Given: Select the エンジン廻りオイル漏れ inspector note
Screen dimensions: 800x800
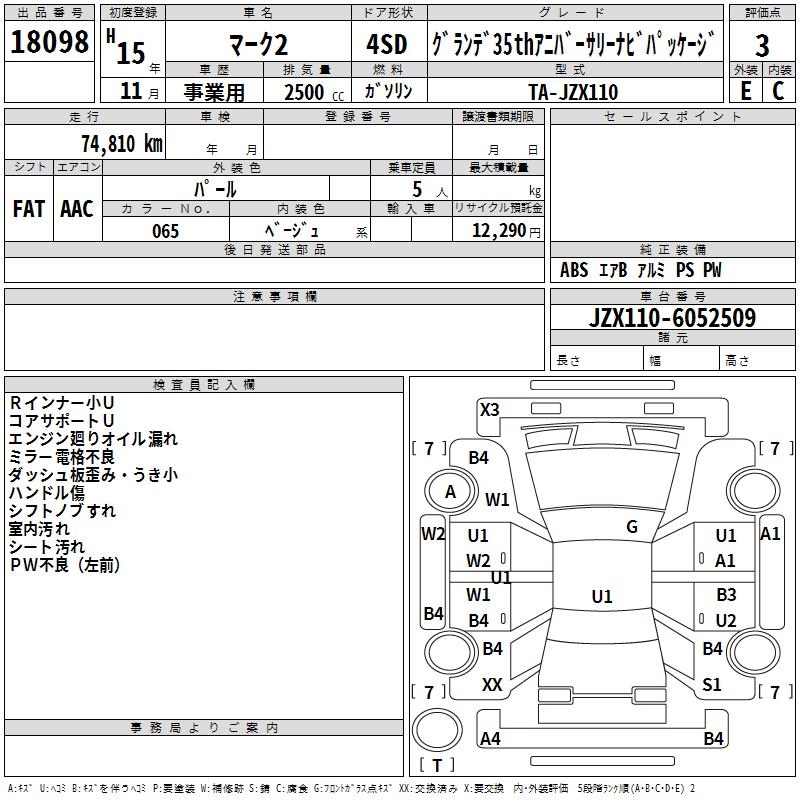Looking at the screenshot, I should click(x=93, y=438).
